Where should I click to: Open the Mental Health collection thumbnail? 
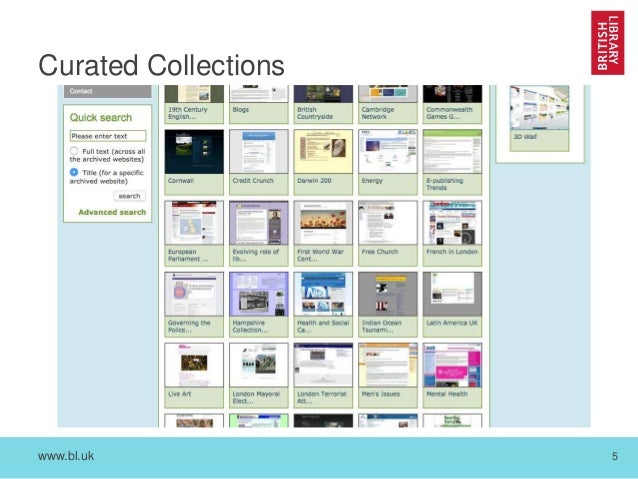452,365
